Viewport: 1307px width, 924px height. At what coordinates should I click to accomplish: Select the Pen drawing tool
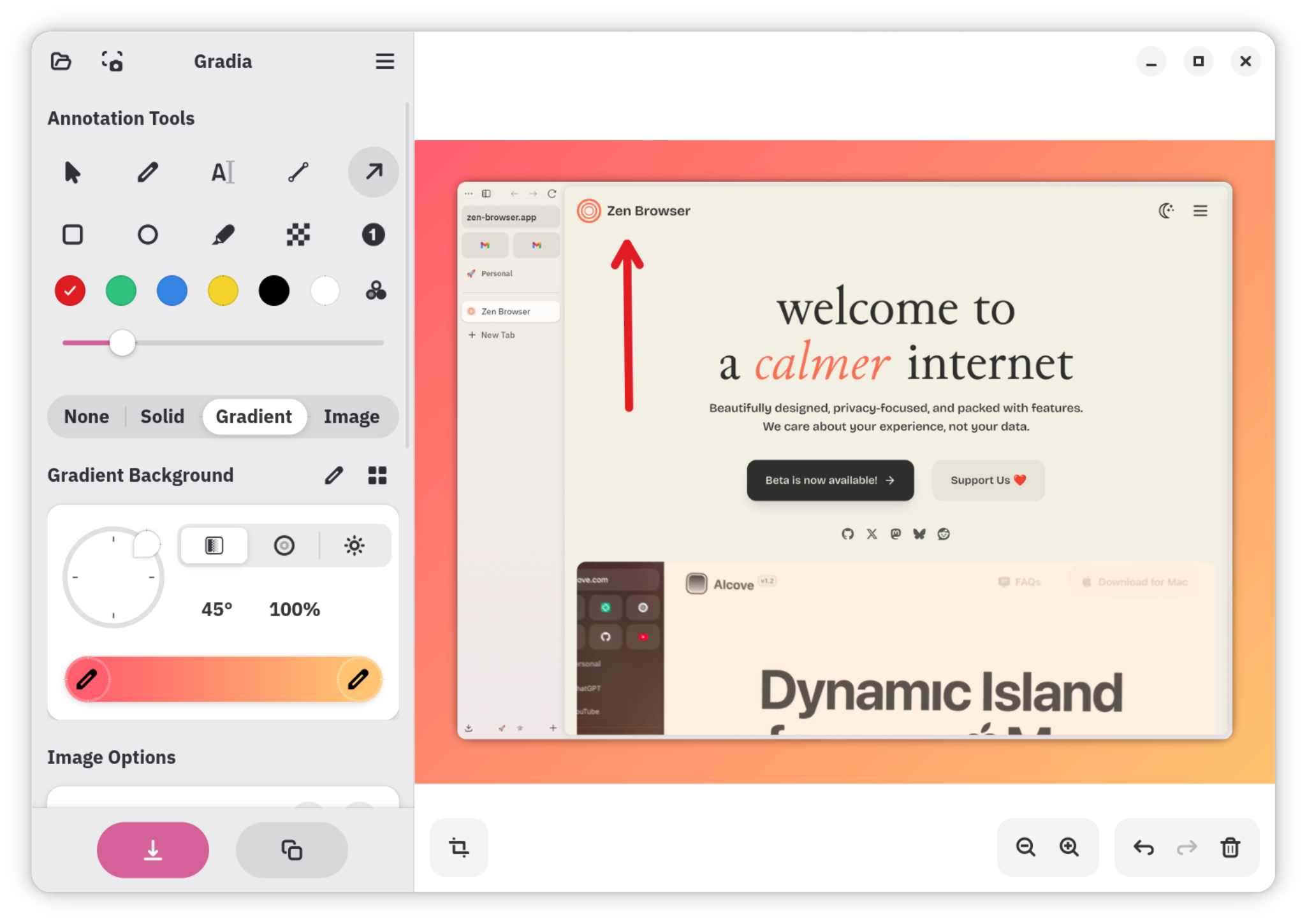(x=147, y=172)
